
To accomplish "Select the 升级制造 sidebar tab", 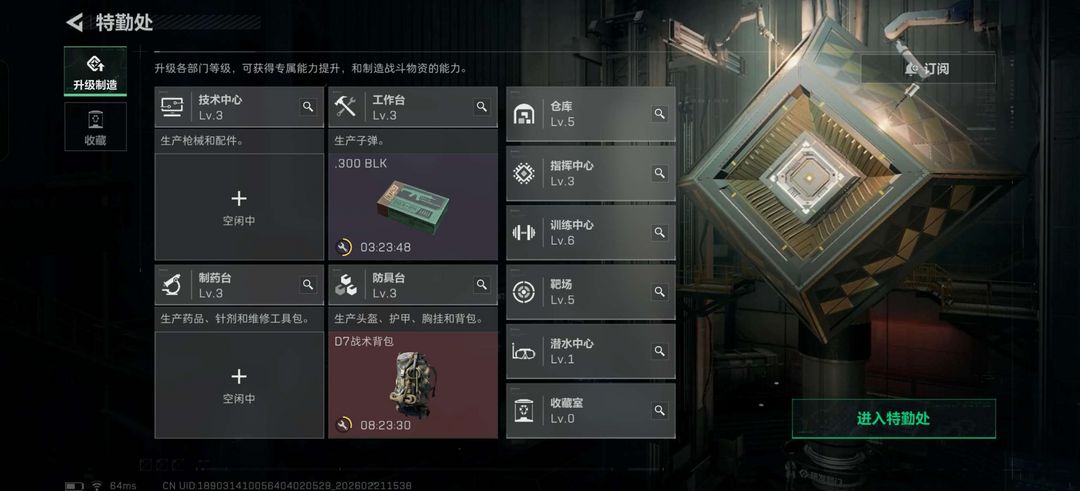I will [95, 72].
